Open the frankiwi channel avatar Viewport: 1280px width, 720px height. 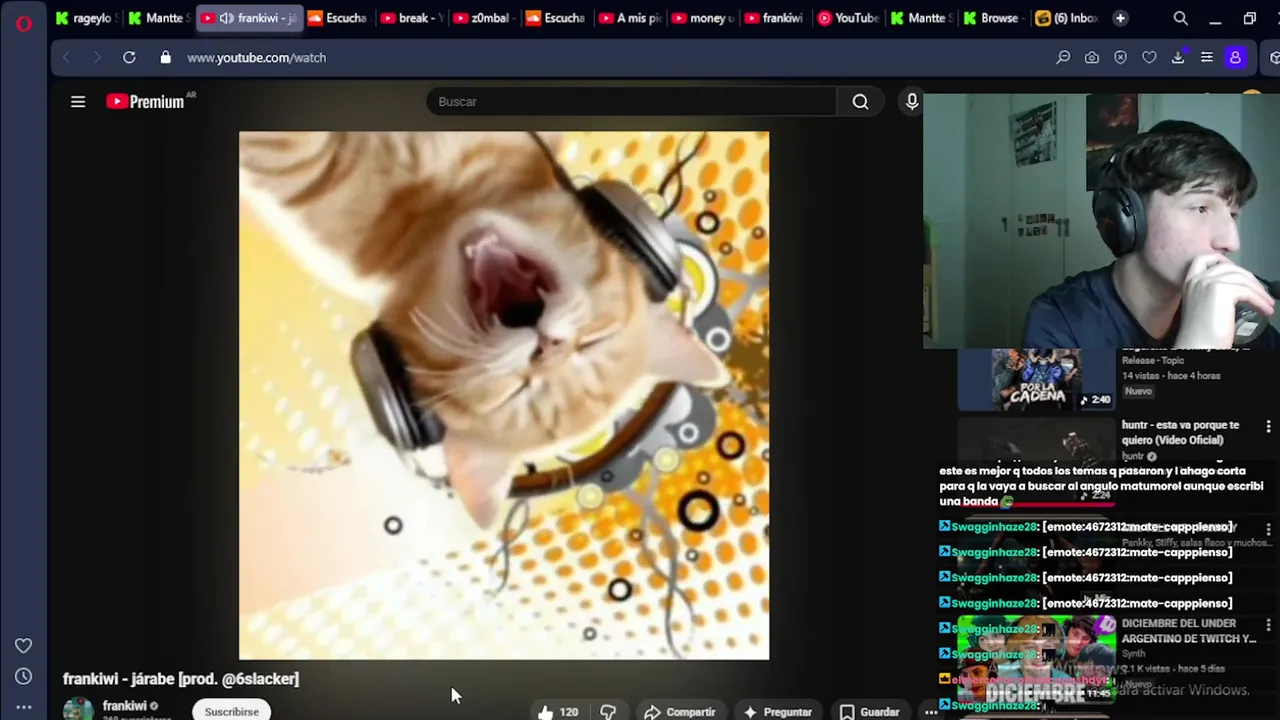78,709
